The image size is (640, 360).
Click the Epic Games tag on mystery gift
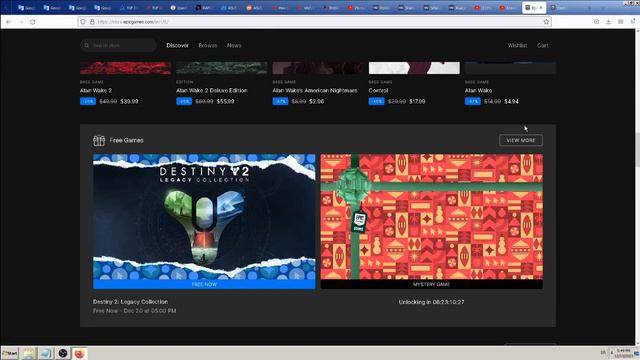tap(359, 222)
